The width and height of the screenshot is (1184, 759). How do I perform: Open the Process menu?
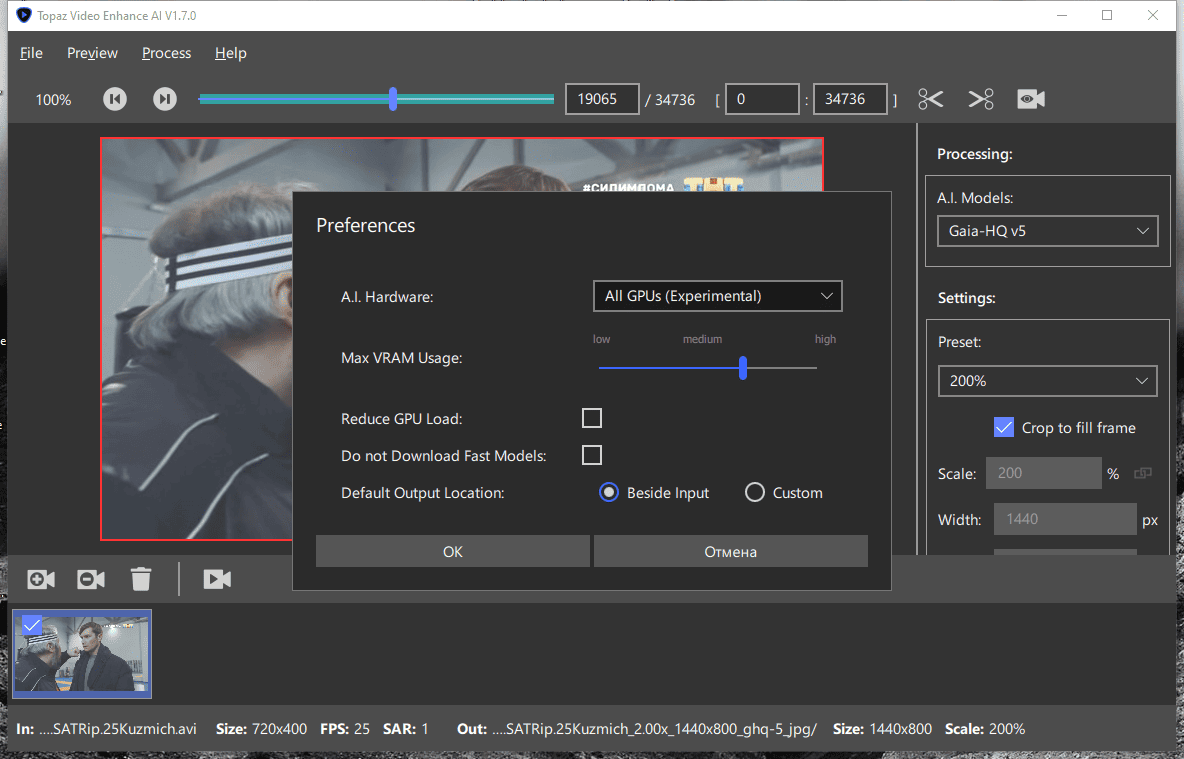(166, 53)
